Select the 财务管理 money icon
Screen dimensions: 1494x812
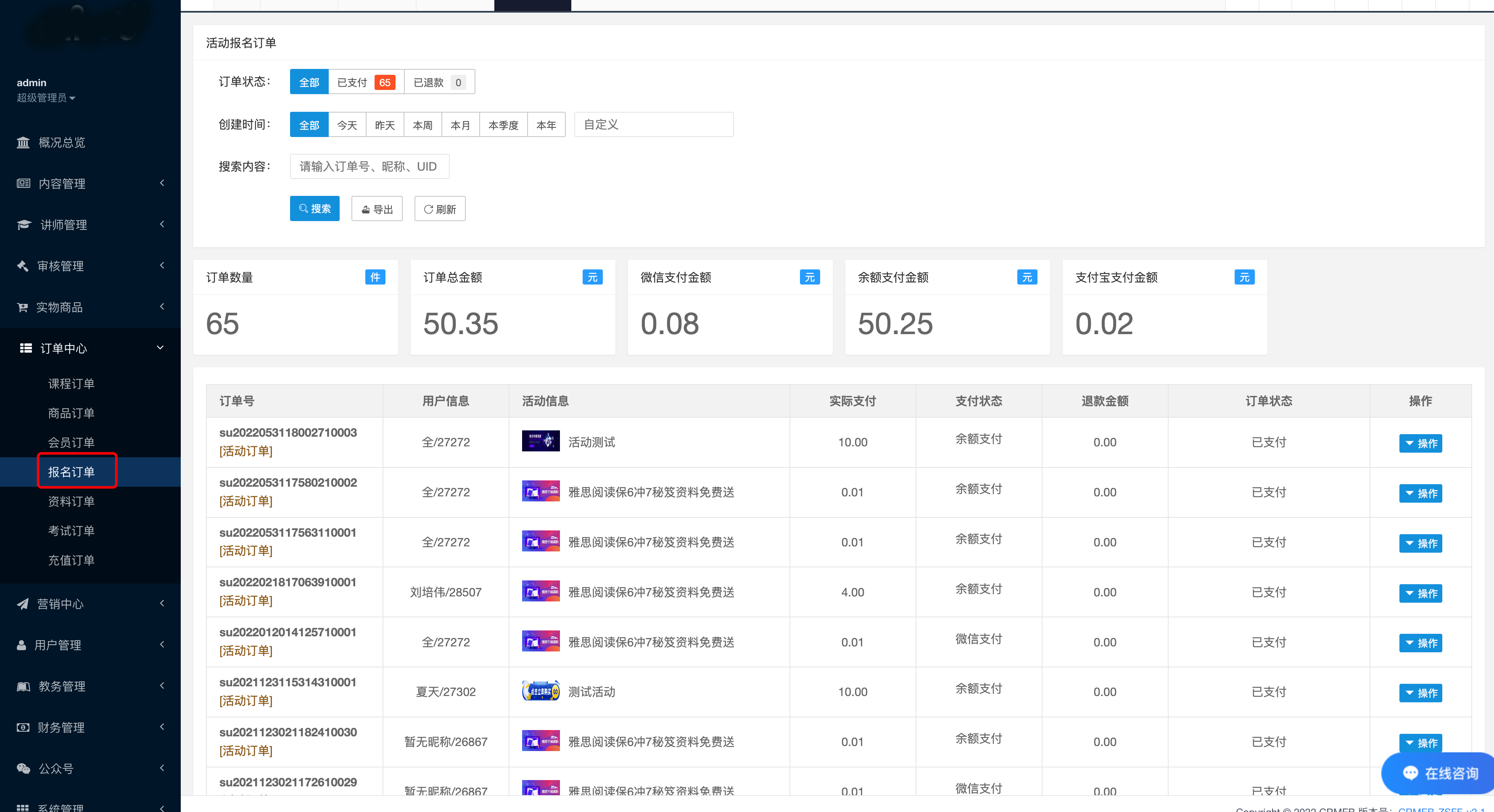(23, 728)
